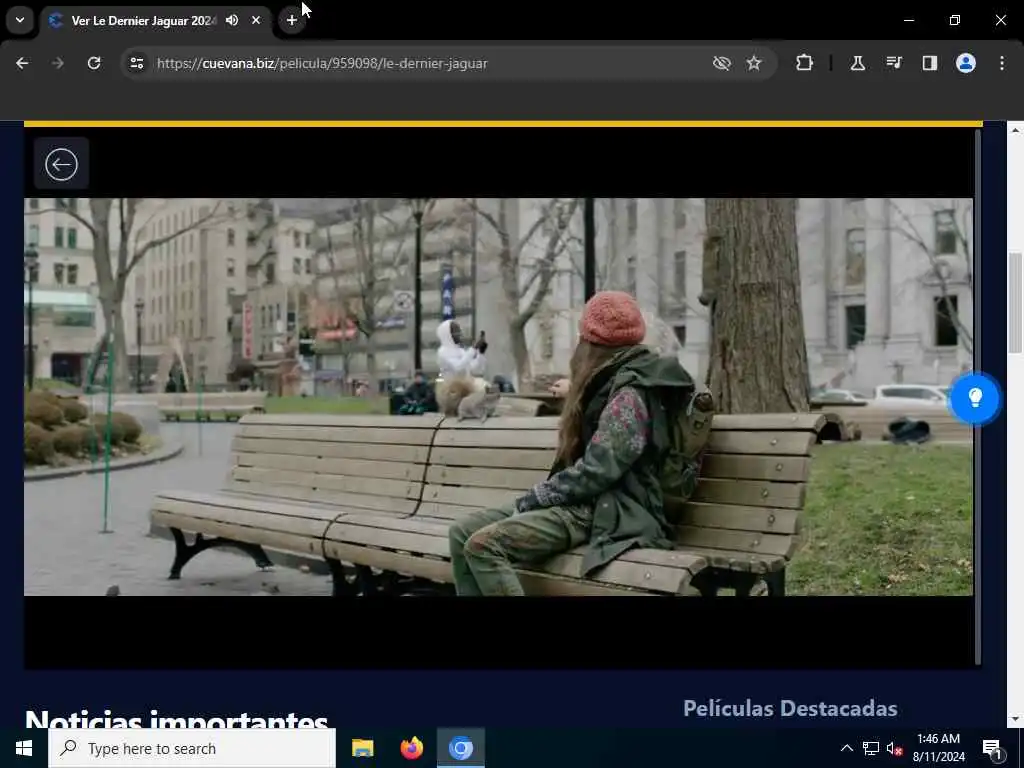This screenshot has width=1024, height=768.
Task: Open File Explorer from taskbar
Action: 362,748
